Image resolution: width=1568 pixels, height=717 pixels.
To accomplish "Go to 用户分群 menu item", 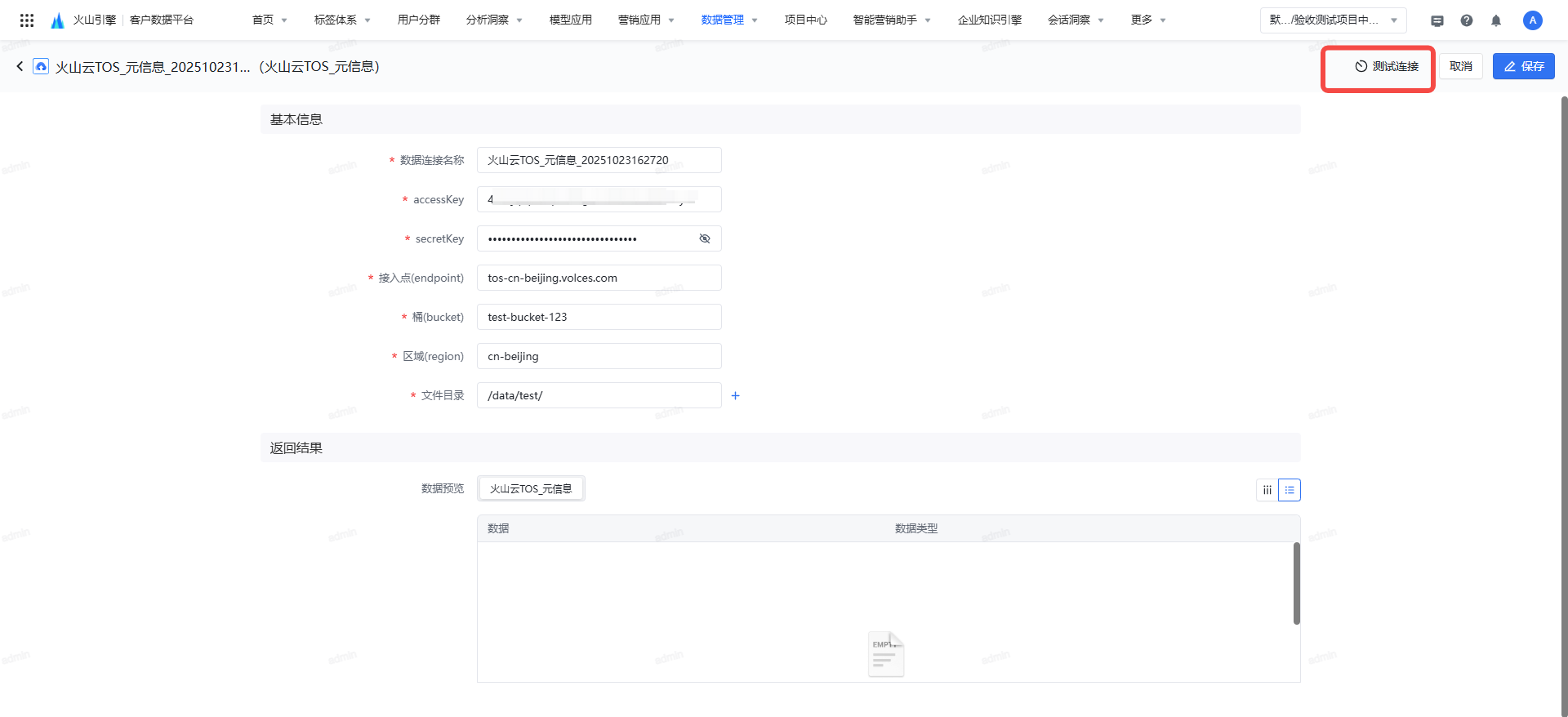I will click(x=418, y=20).
